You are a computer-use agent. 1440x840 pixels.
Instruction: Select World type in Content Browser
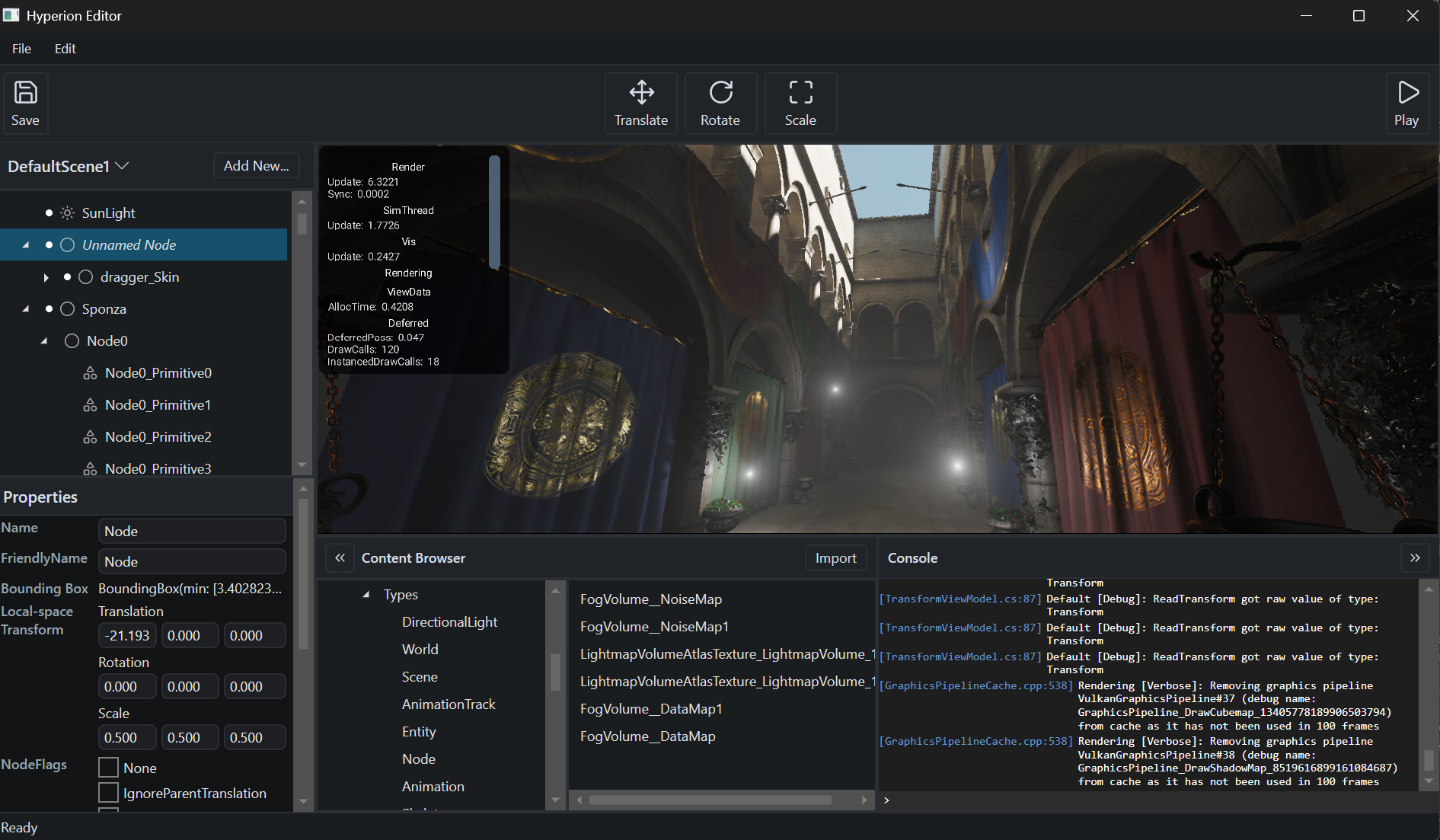pos(420,650)
